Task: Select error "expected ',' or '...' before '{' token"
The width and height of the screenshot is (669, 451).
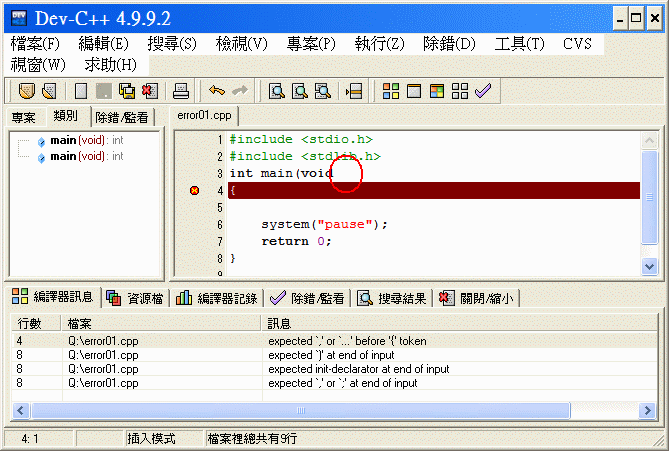Action: [x=334, y=341]
